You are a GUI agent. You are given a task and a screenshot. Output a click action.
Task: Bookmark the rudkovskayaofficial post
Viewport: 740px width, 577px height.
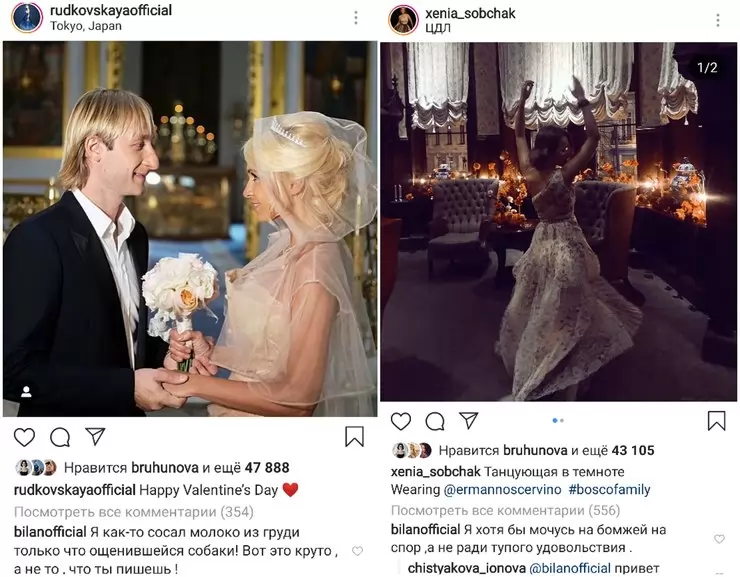tap(354, 437)
